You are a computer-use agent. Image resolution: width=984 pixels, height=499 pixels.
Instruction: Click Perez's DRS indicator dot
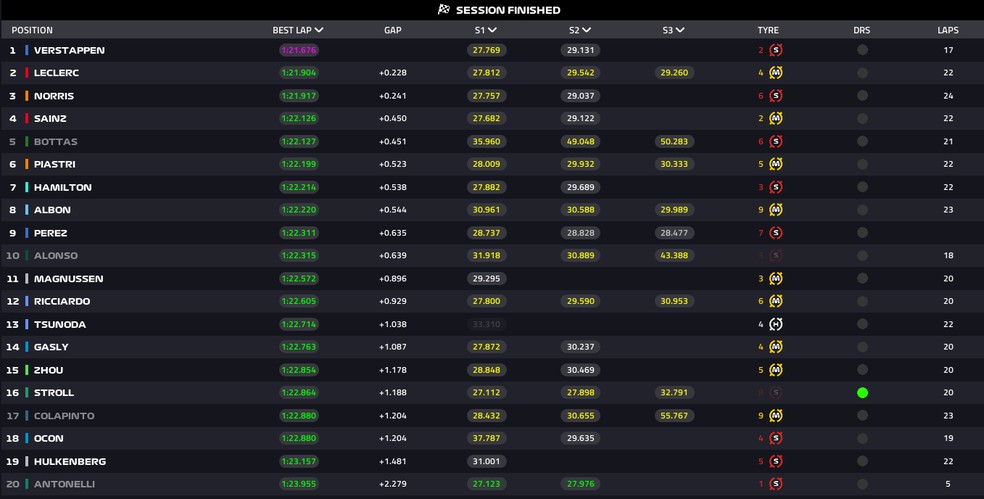click(862, 233)
